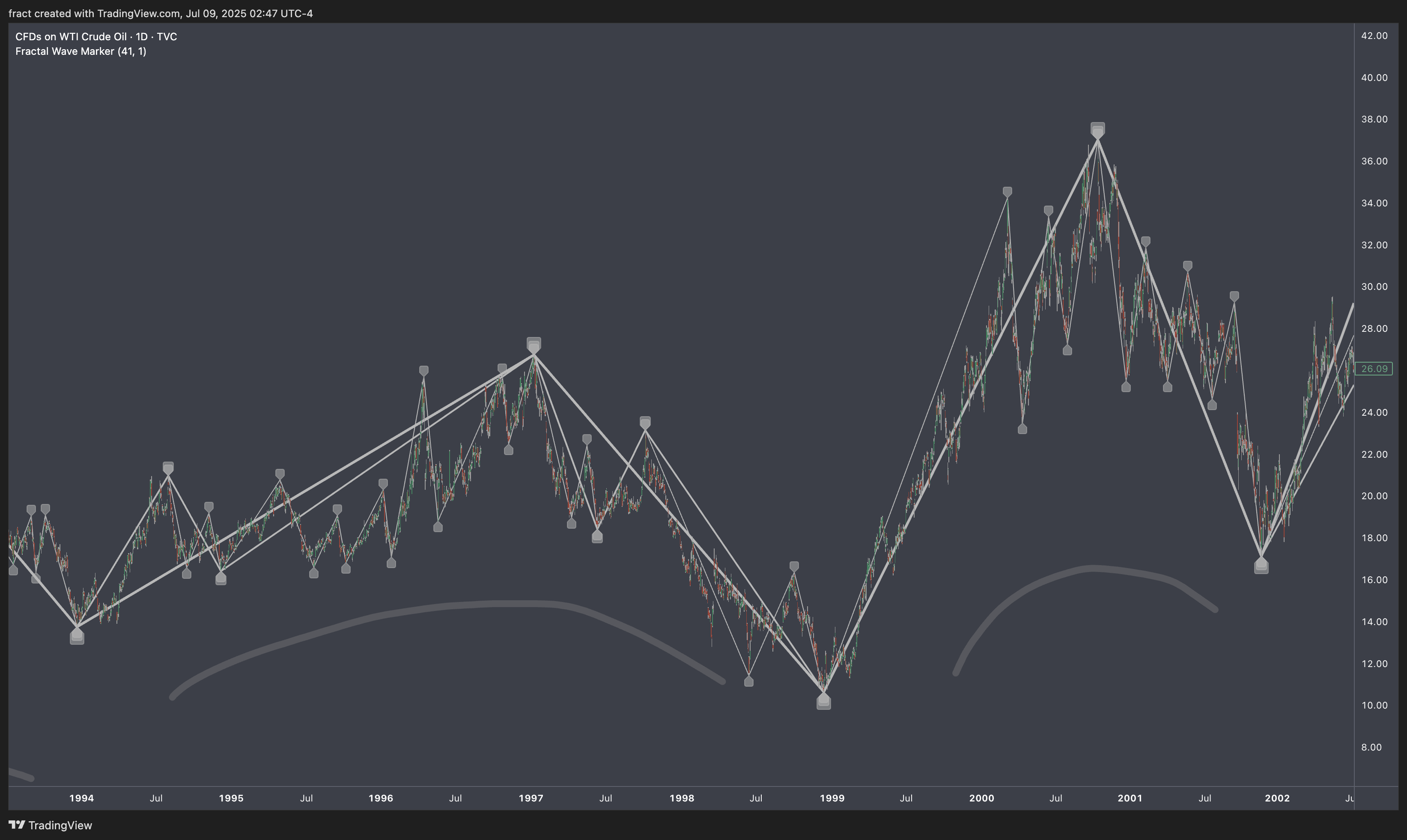Viewport: 1407px width, 840px height.
Task: Click the 42.00 price axis label
Action: [x=1374, y=36]
